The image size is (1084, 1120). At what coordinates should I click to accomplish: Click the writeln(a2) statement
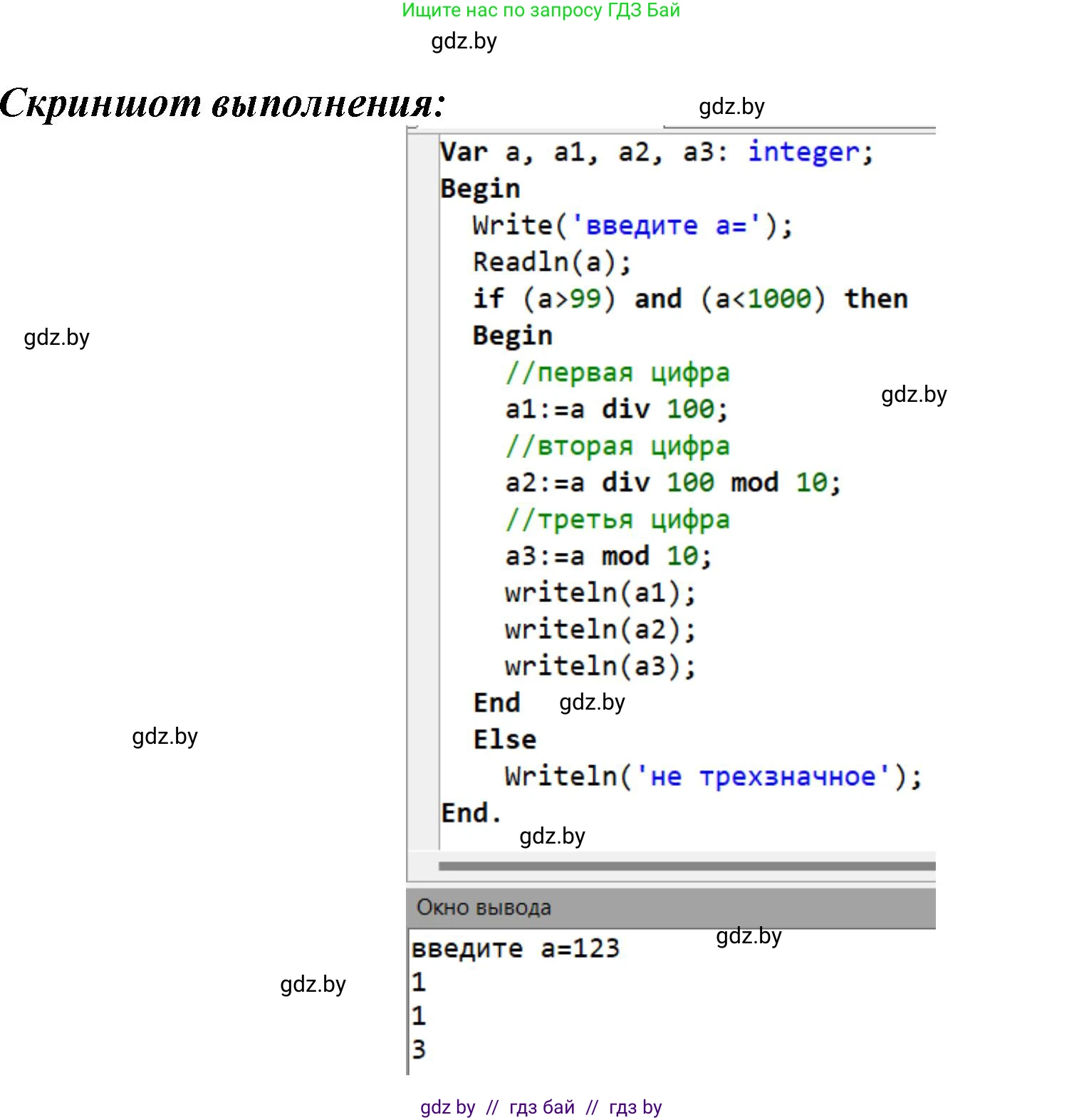[600, 630]
